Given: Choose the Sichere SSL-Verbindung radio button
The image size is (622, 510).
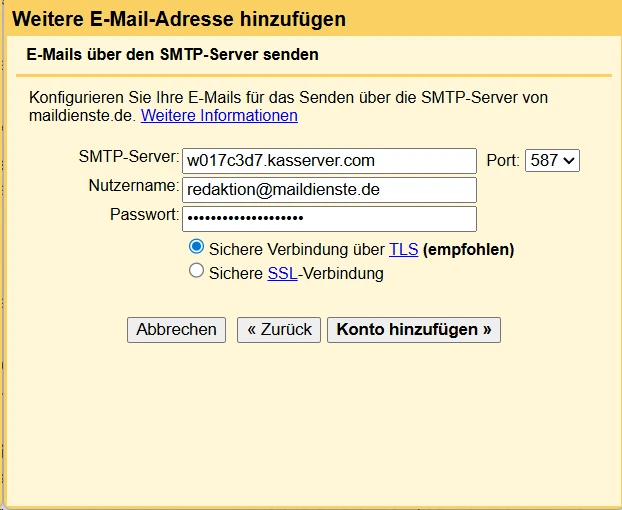Looking at the screenshot, I should (196, 271).
